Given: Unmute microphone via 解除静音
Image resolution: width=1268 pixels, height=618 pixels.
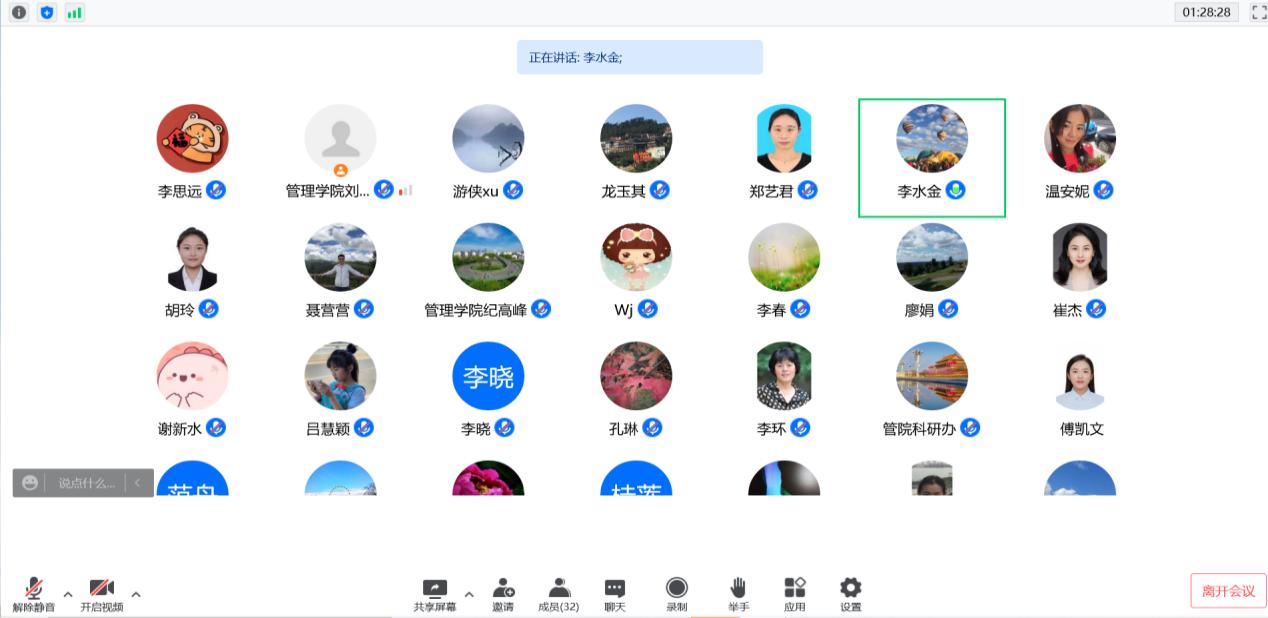Looking at the screenshot, I should [x=34, y=588].
